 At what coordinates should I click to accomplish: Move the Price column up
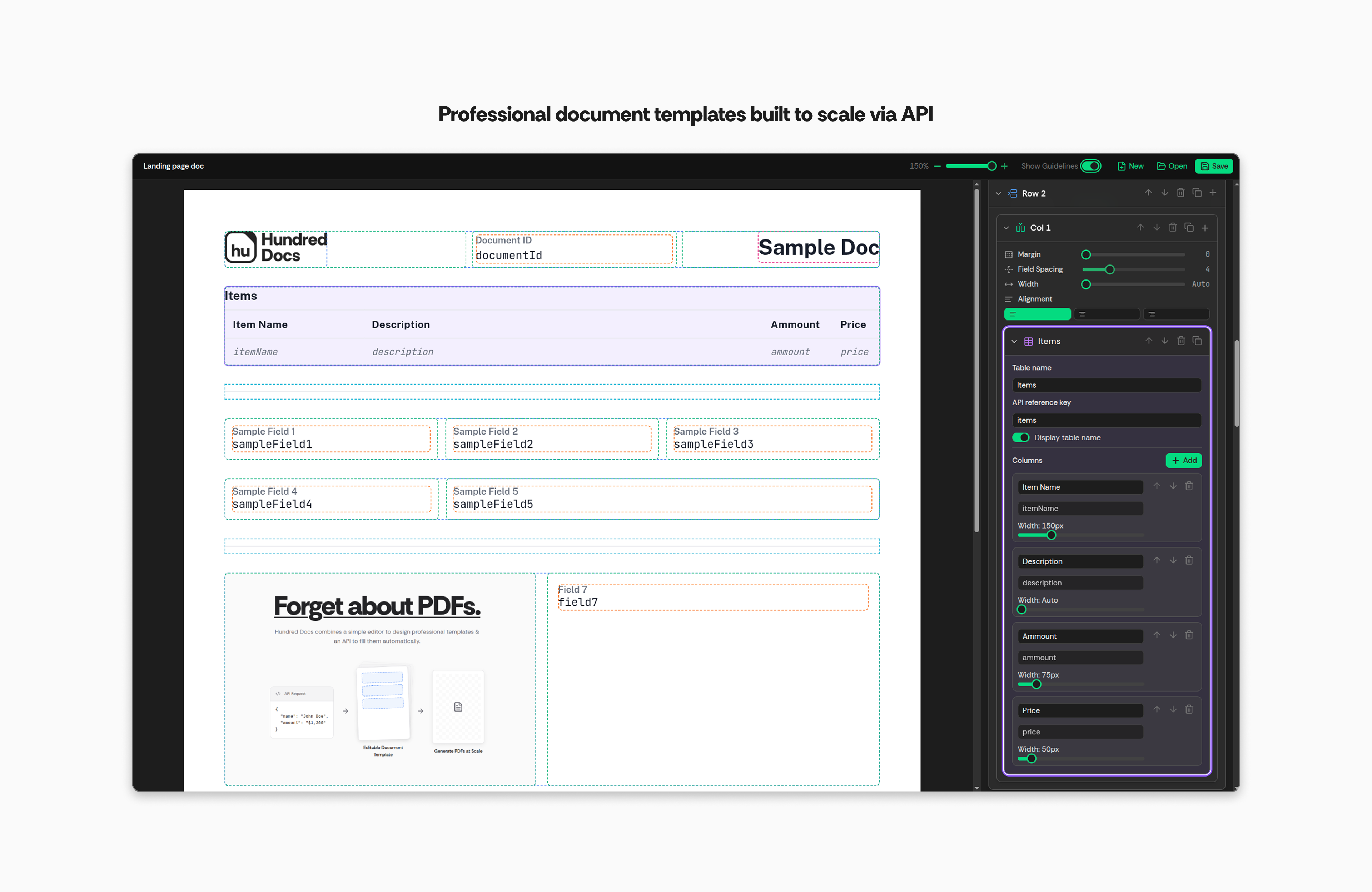point(1157,709)
